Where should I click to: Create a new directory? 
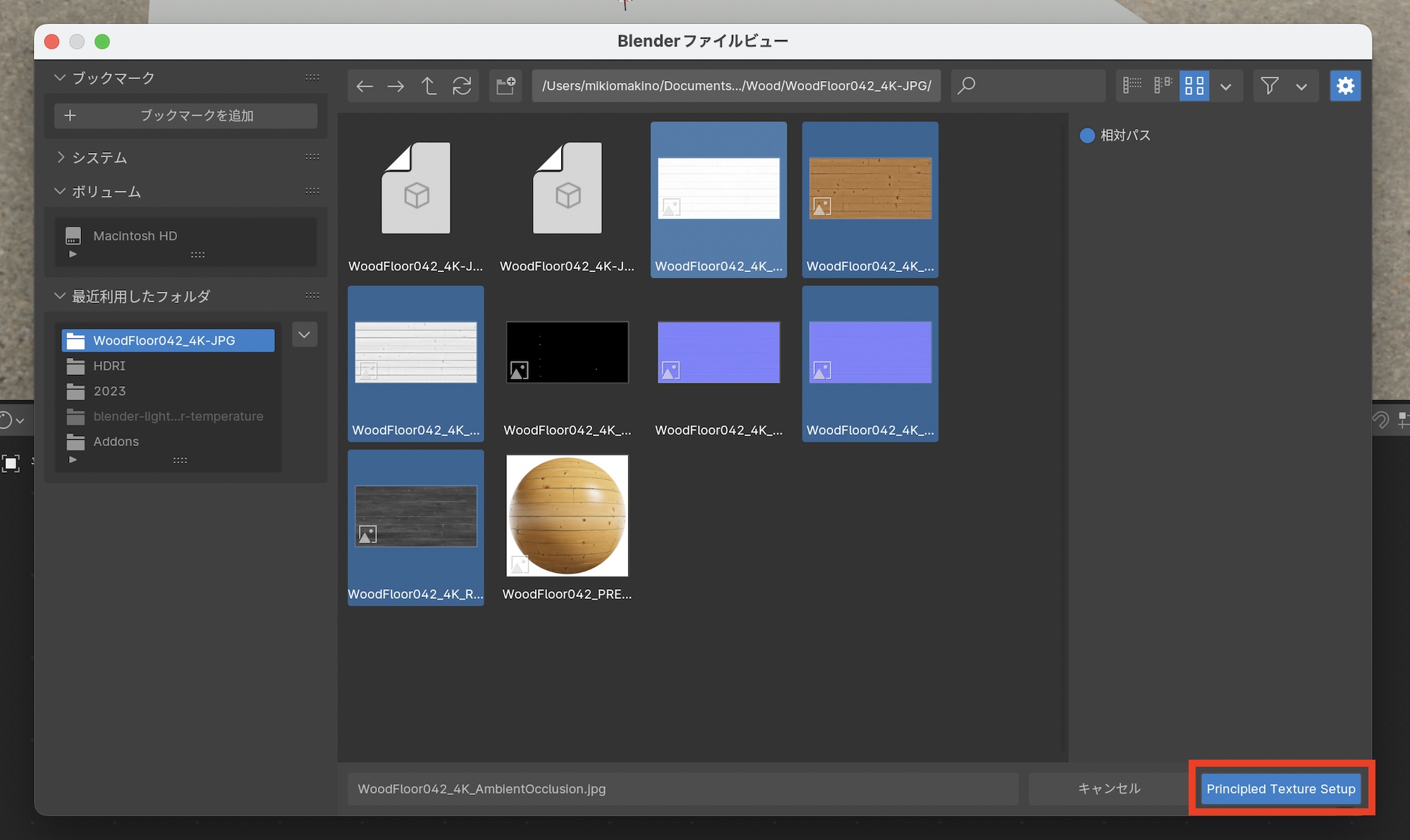pos(505,86)
